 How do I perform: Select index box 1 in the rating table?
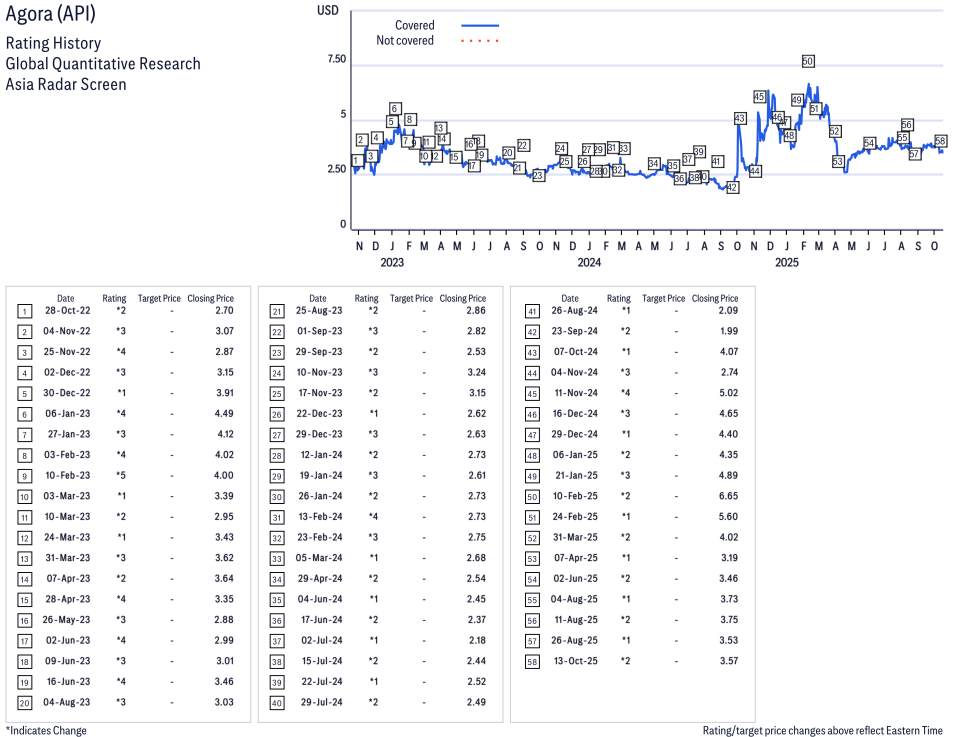(24, 311)
